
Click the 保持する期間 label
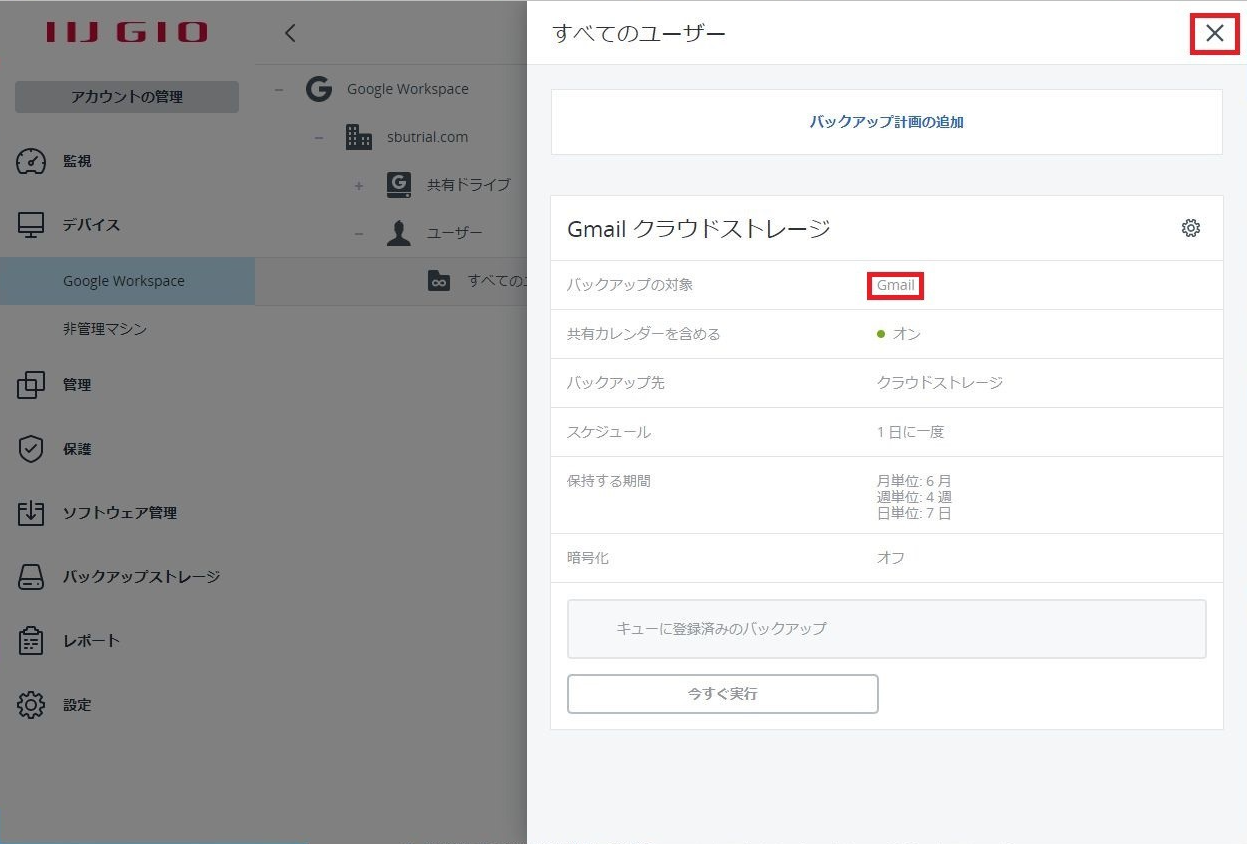tap(609, 481)
